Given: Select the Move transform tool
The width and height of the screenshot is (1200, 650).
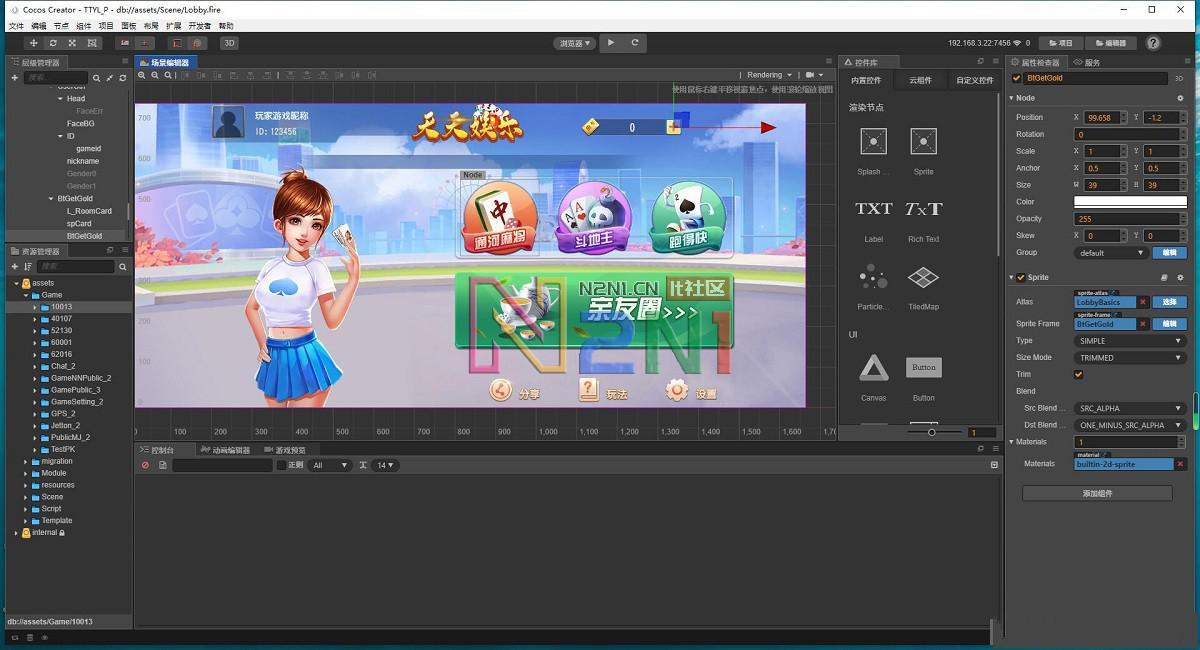Looking at the screenshot, I should click(33, 43).
